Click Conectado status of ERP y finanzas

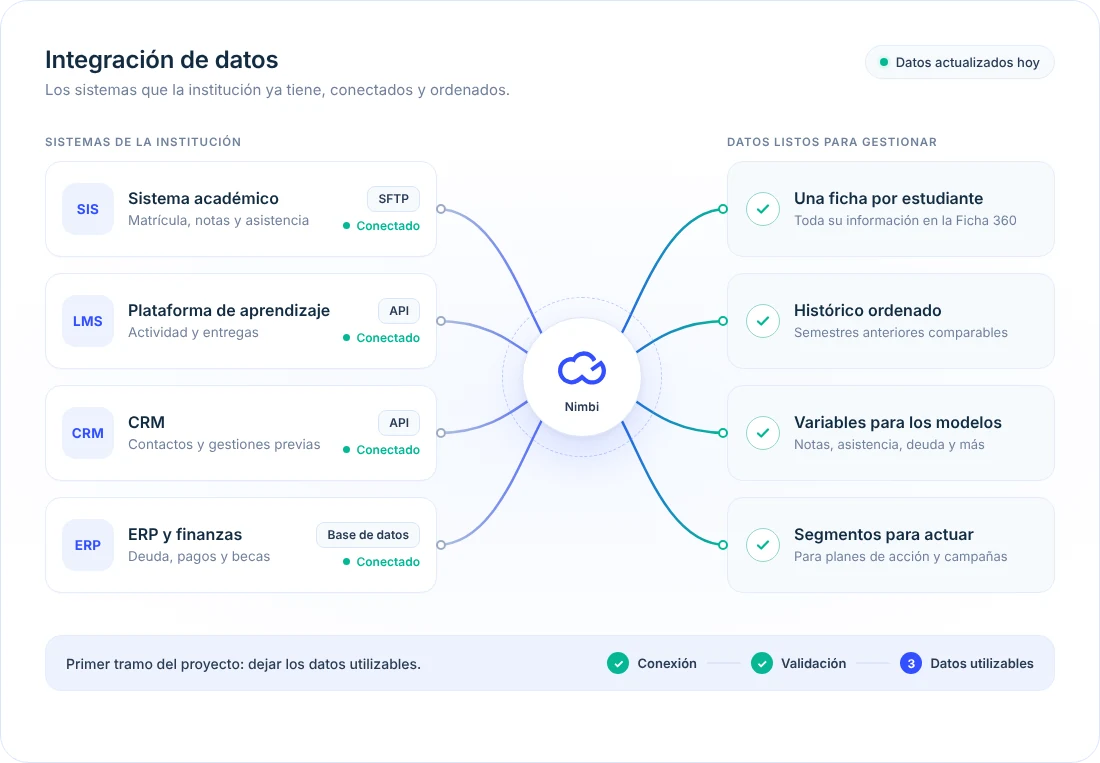pyautogui.click(x=382, y=562)
